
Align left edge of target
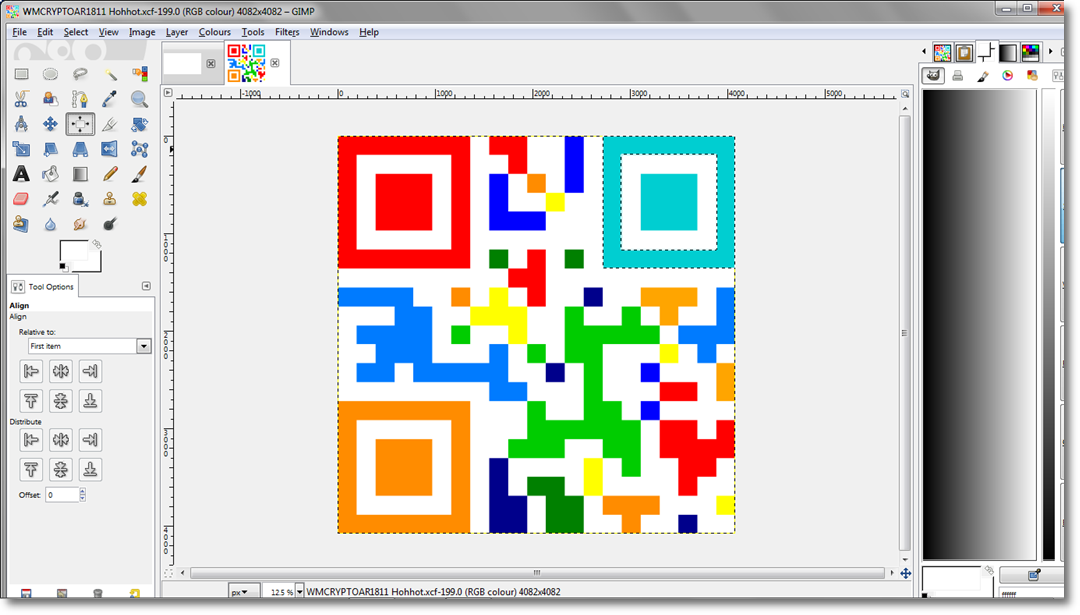[x=31, y=371]
